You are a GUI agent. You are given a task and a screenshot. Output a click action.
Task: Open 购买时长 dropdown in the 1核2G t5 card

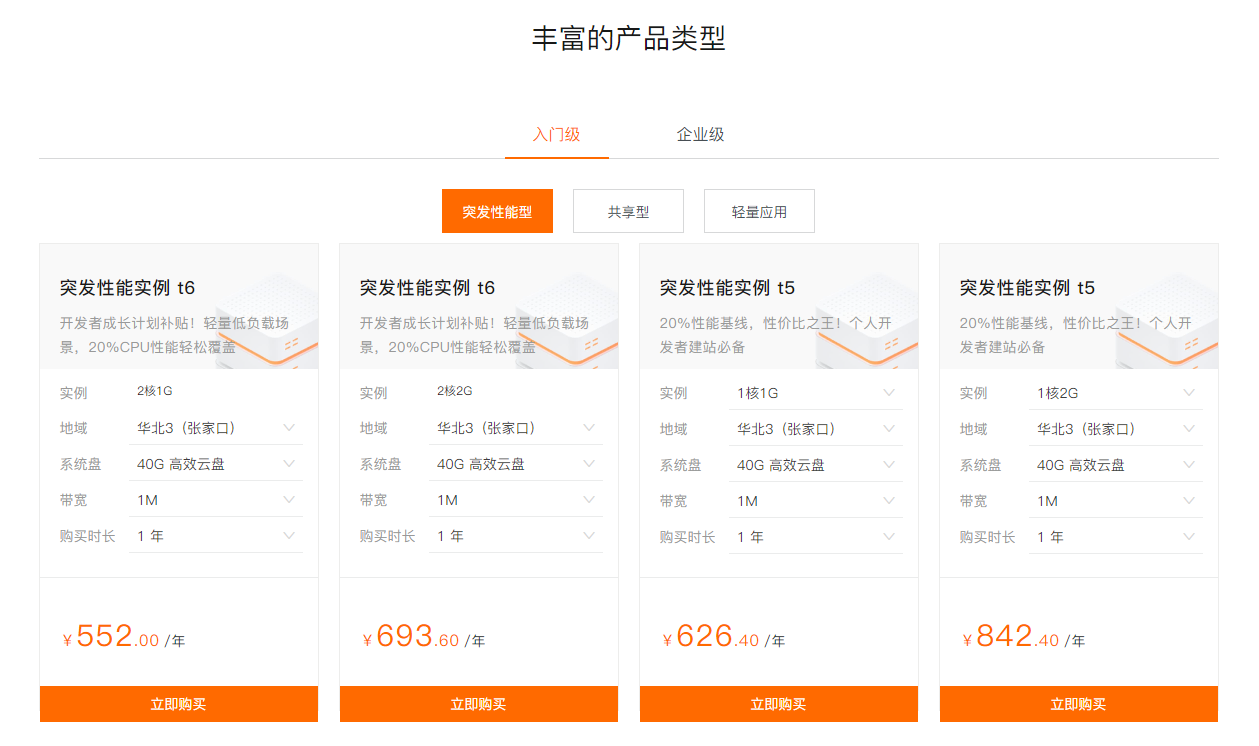coord(1116,537)
